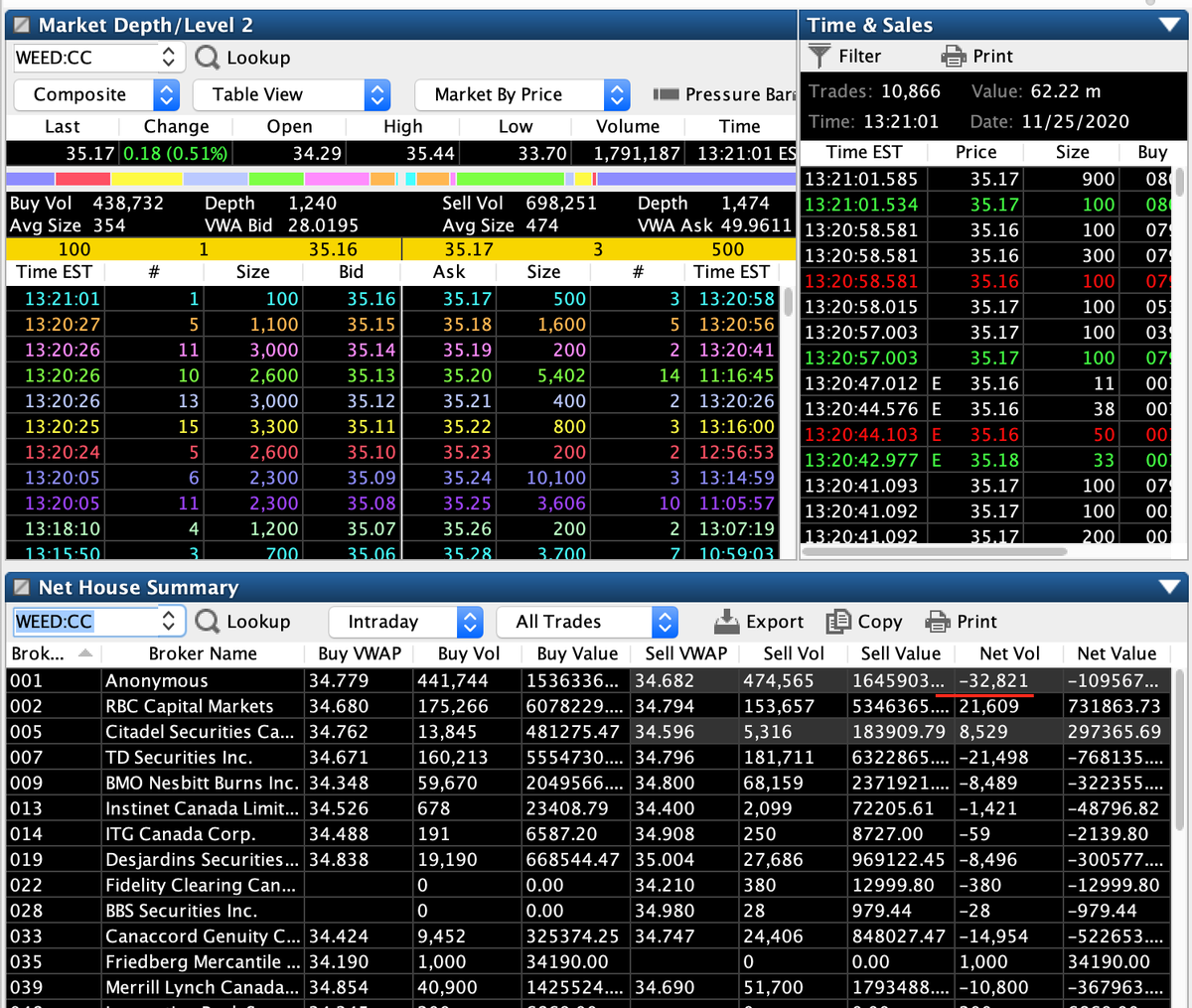
Task: Sort by the Brok... column arrow
Action: tap(85, 653)
